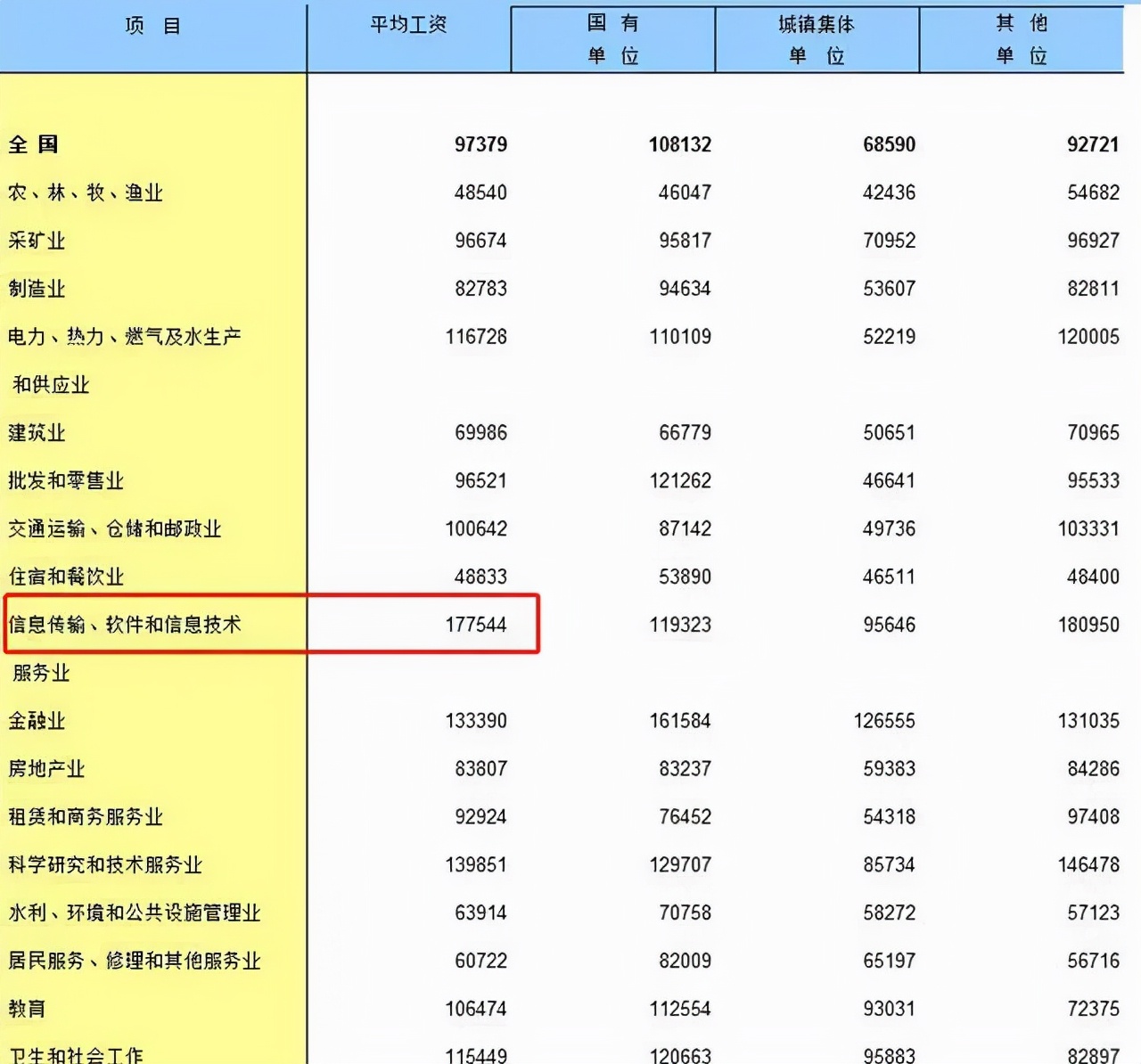Viewport: 1141px width, 1064px height.
Task: Select the 住宿和餐饮业 row label
Action: (62, 577)
